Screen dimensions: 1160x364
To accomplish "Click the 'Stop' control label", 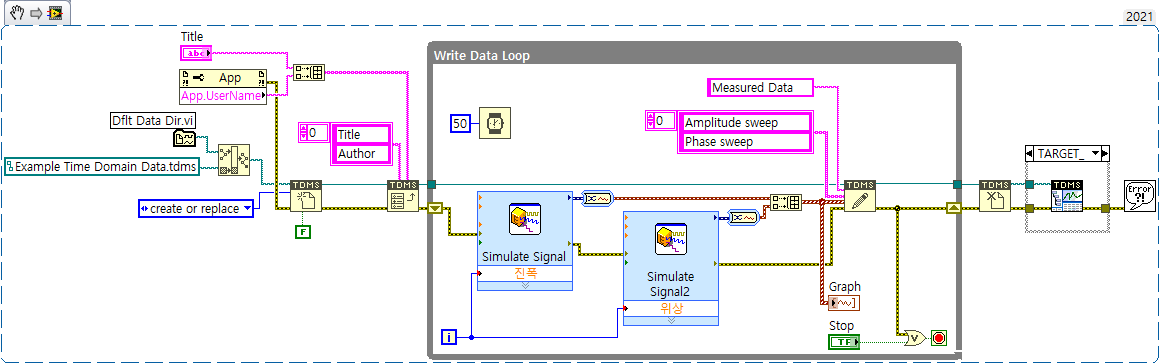I will click(842, 326).
